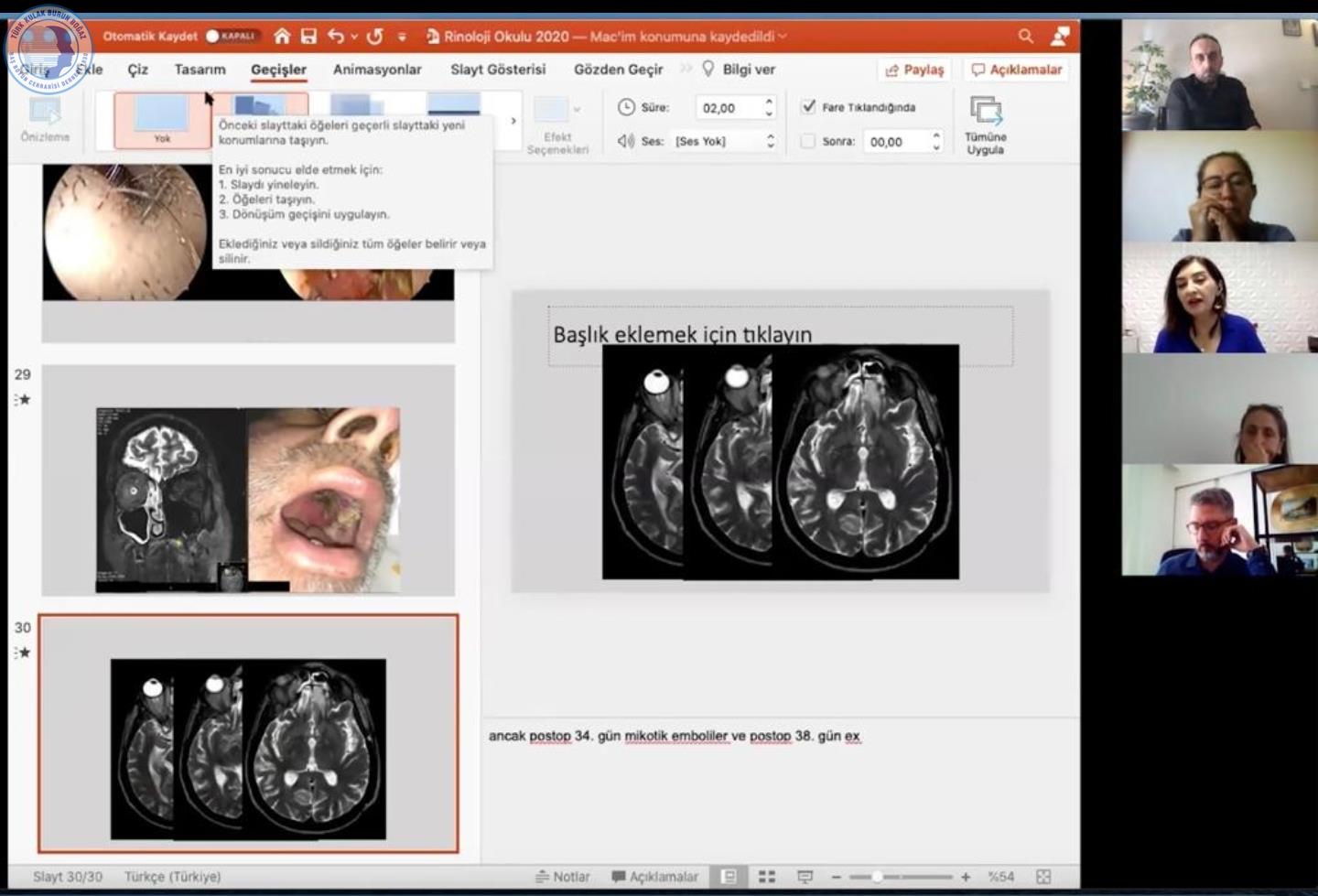The width and height of the screenshot is (1318, 896).
Task: Click the zoom slider handle
Action: 877,876
